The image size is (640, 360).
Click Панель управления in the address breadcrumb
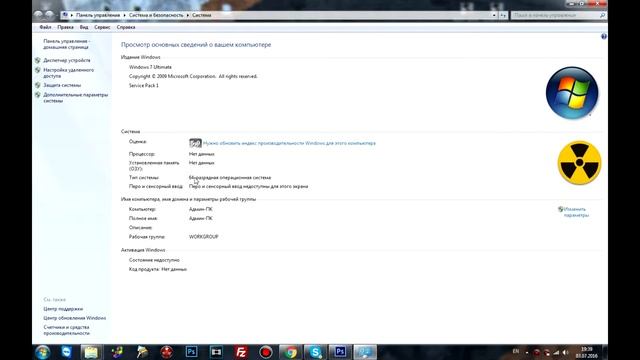(x=98, y=15)
